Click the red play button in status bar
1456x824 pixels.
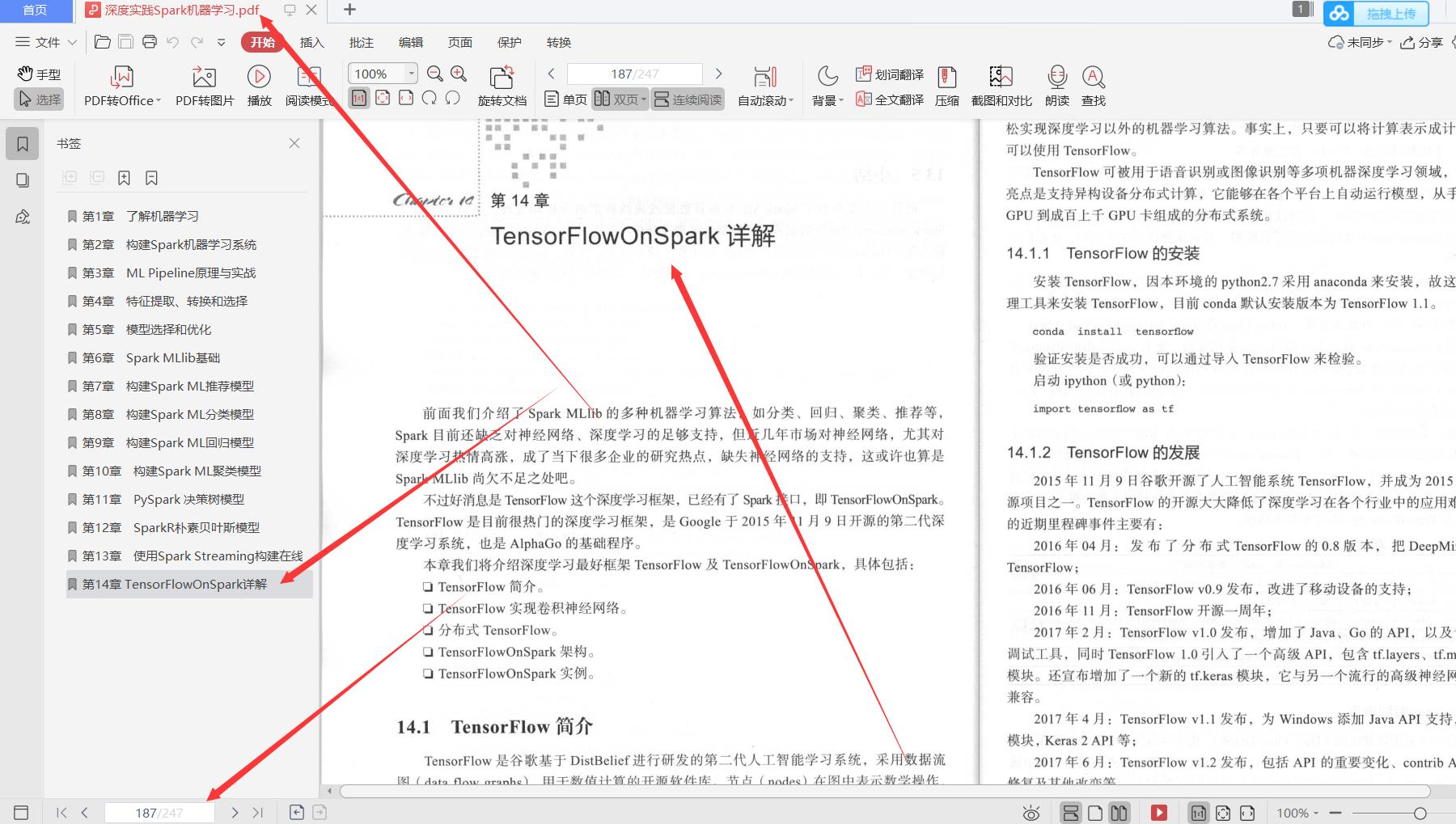point(1159,813)
